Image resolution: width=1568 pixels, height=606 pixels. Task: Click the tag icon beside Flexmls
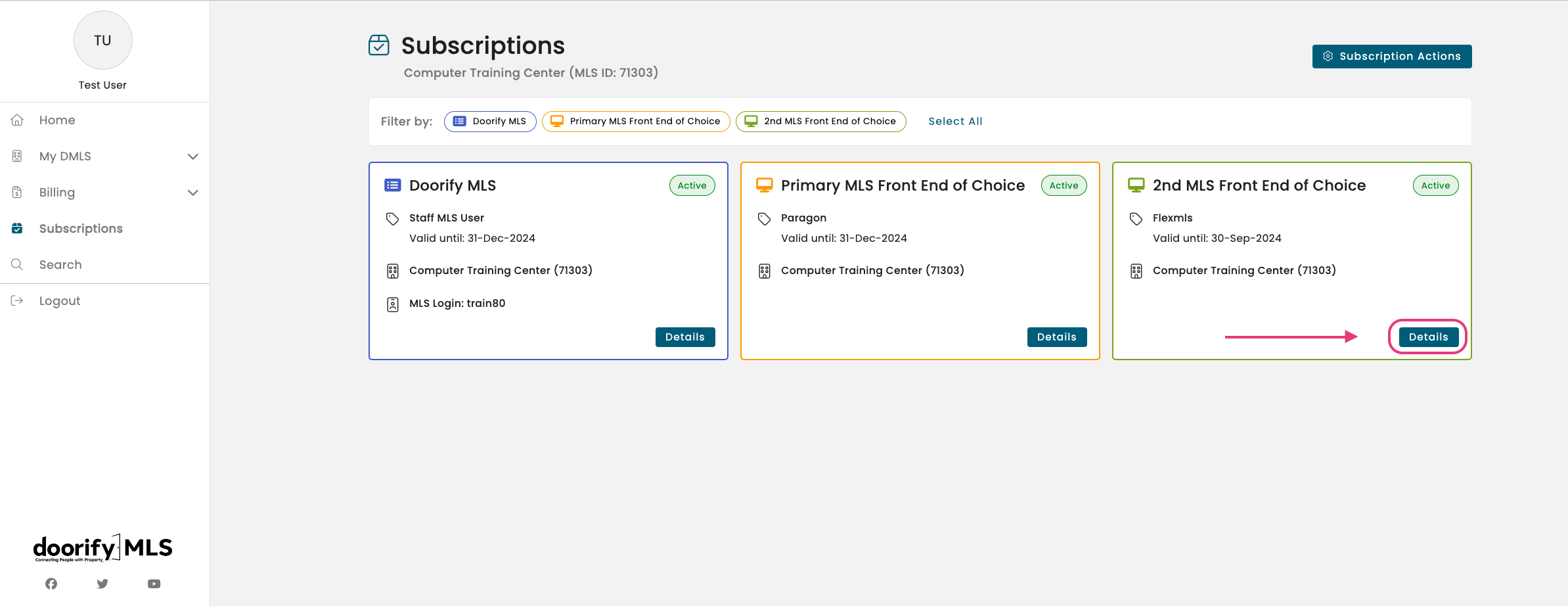[x=1136, y=219]
